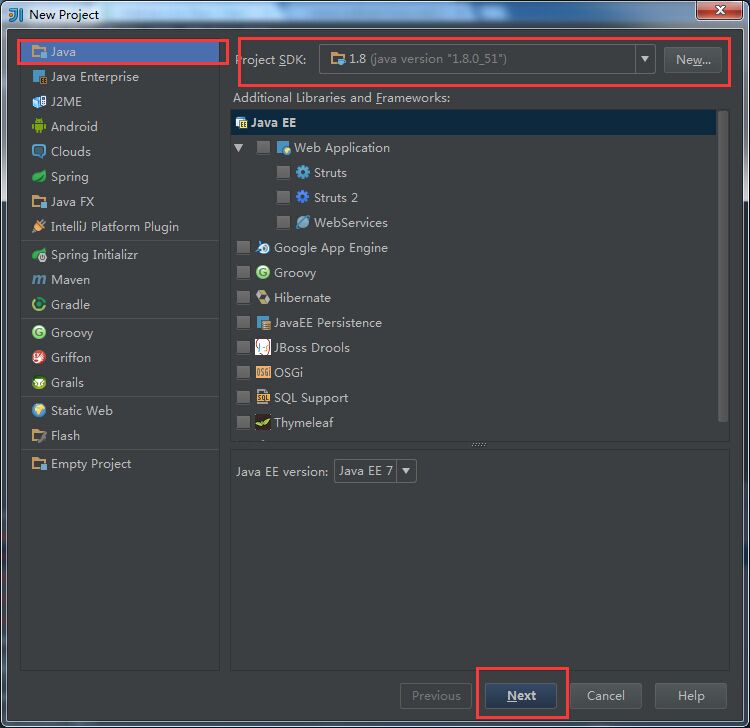Enable the Web Application checkbox
This screenshot has height=728, width=750.
click(263, 147)
